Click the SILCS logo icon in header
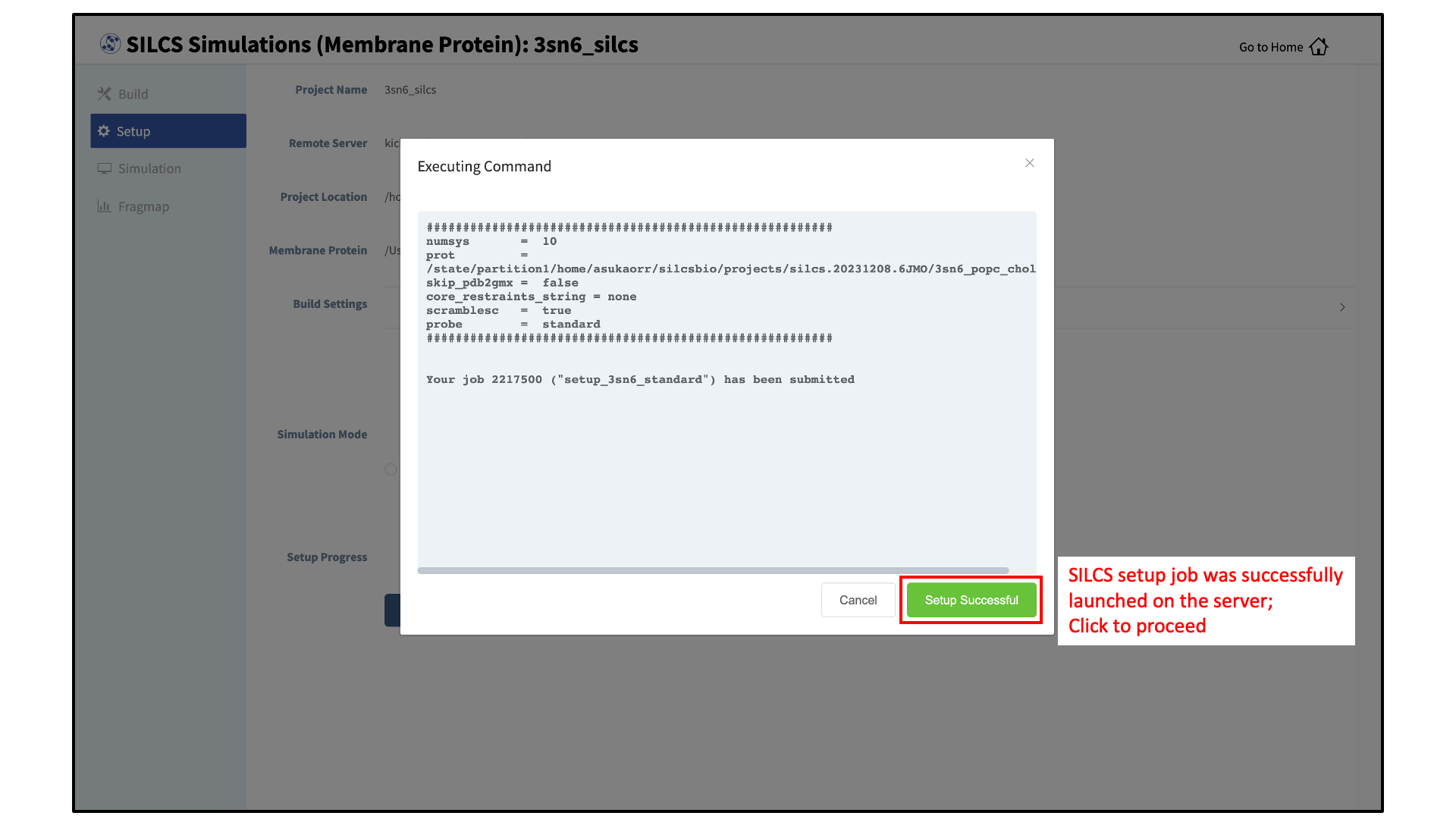The height and width of the screenshot is (819, 1456). [x=110, y=44]
